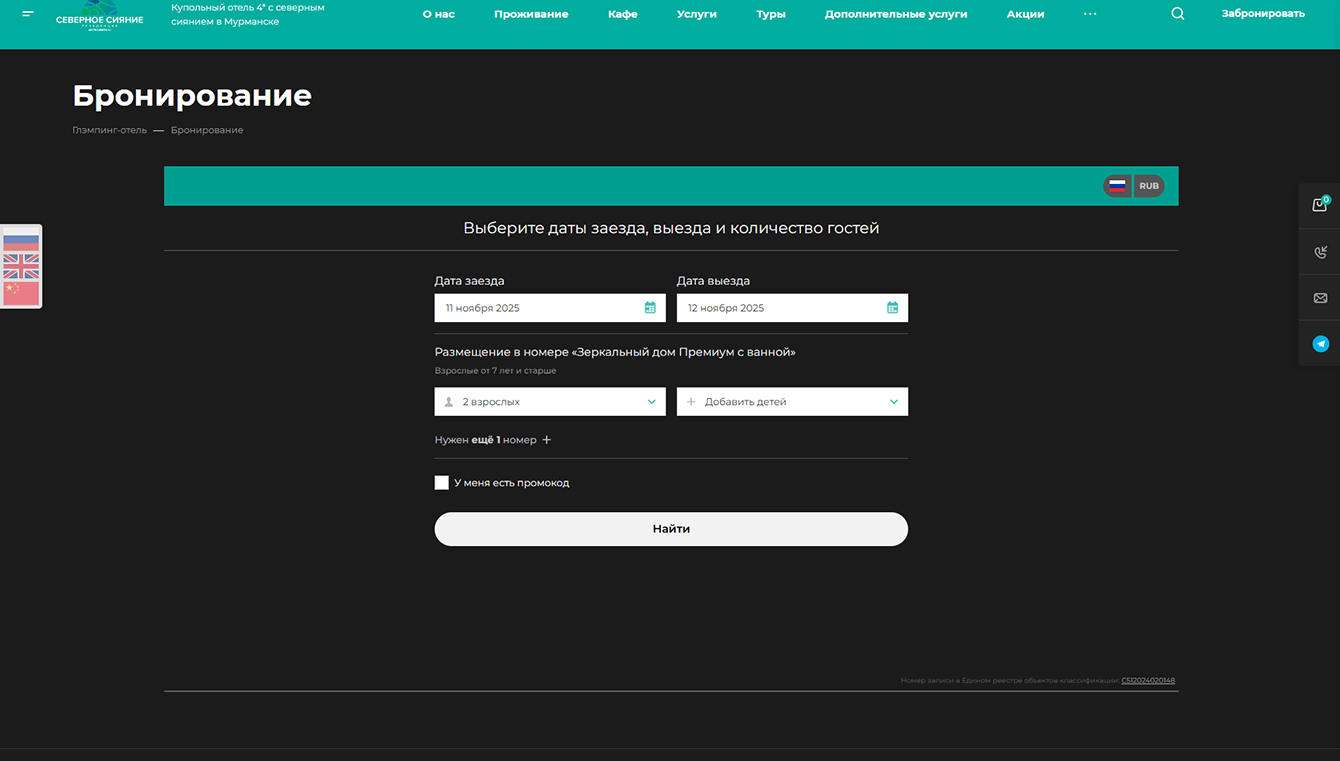The width and height of the screenshot is (1340, 761).
Task: Click the Russian flag button beside RUB
Action: pos(1117,186)
